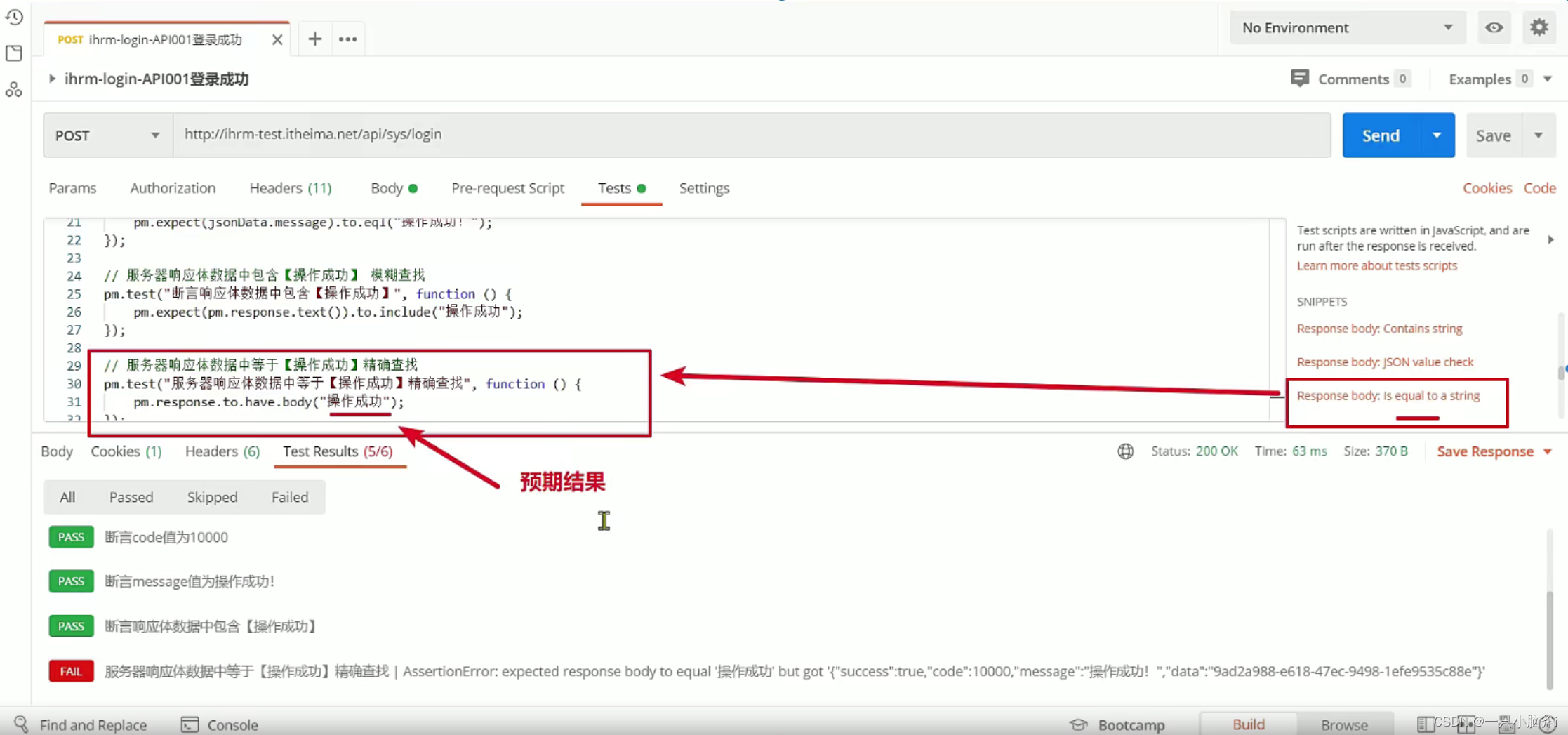The image size is (1568, 735).
Task: Click the request URL field
Action: click(752, 135)
